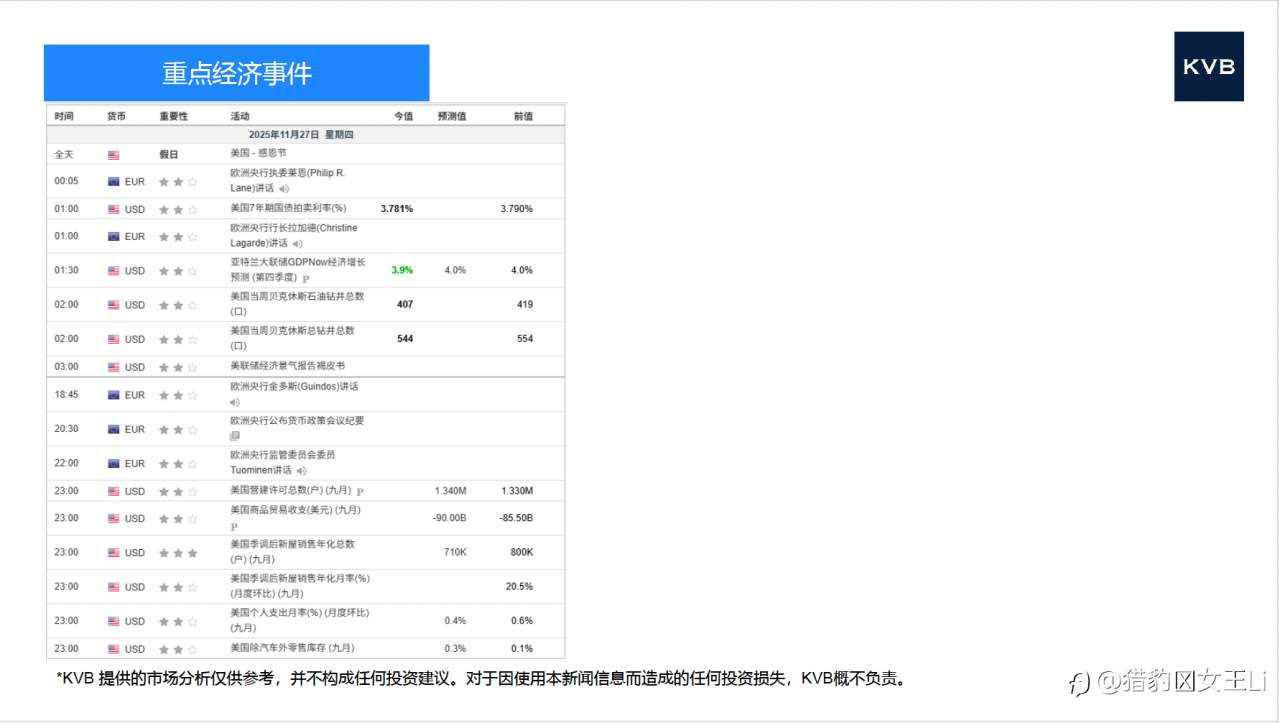1280x723 pixels.
Task: Click the speaker icon after Lane)讲话
Action: click(284, 188)
